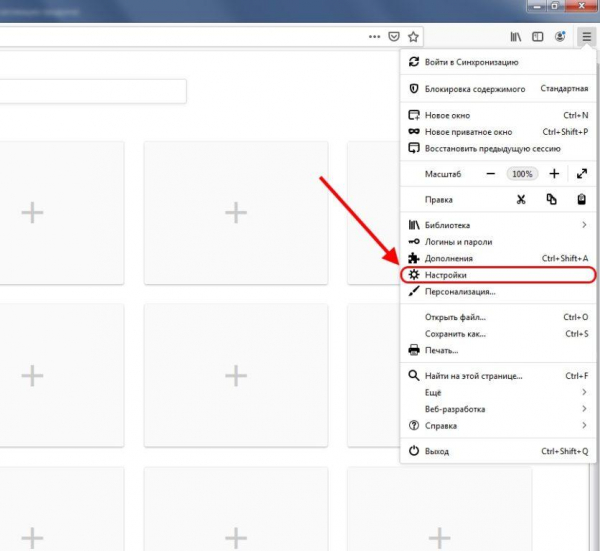Open Настройки in the menu
The image size is (600, 551).
(498, 275)
